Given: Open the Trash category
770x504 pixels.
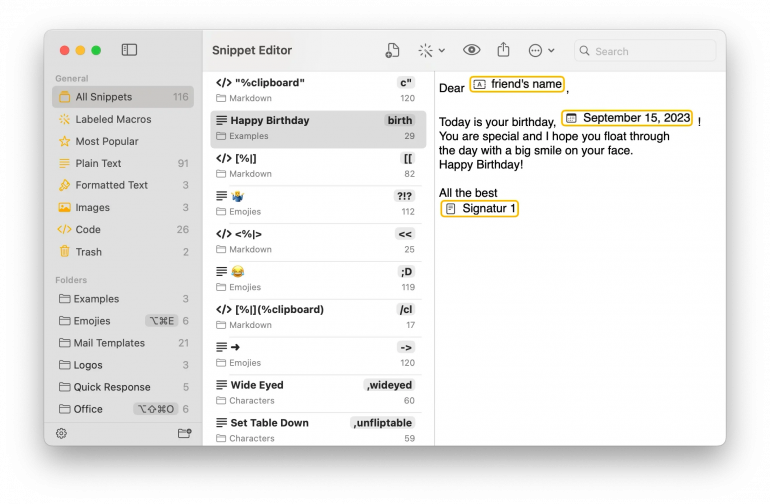Looking at the screenshot, I should [x=88, y=252].
